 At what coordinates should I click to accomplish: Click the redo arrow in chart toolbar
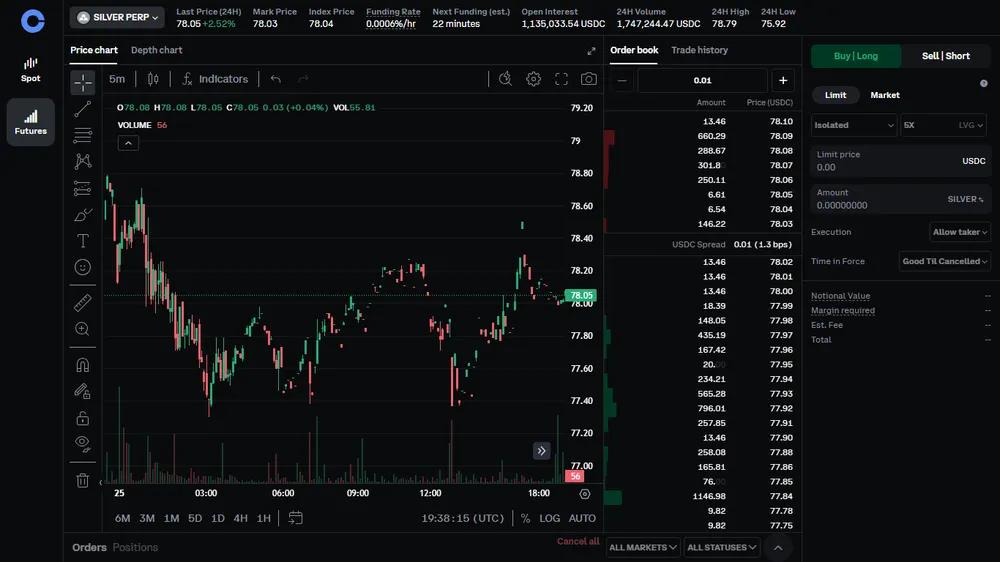[x=303, y=79]
